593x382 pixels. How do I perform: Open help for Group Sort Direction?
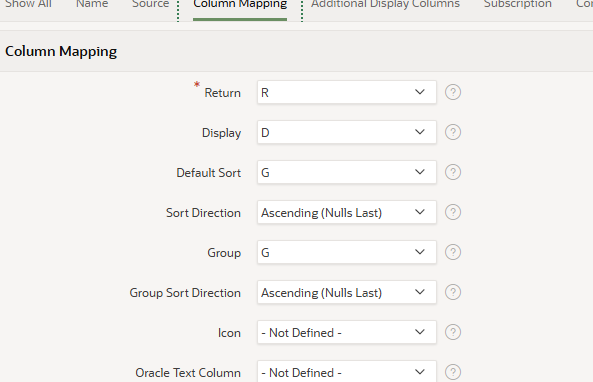pos(453,292)
